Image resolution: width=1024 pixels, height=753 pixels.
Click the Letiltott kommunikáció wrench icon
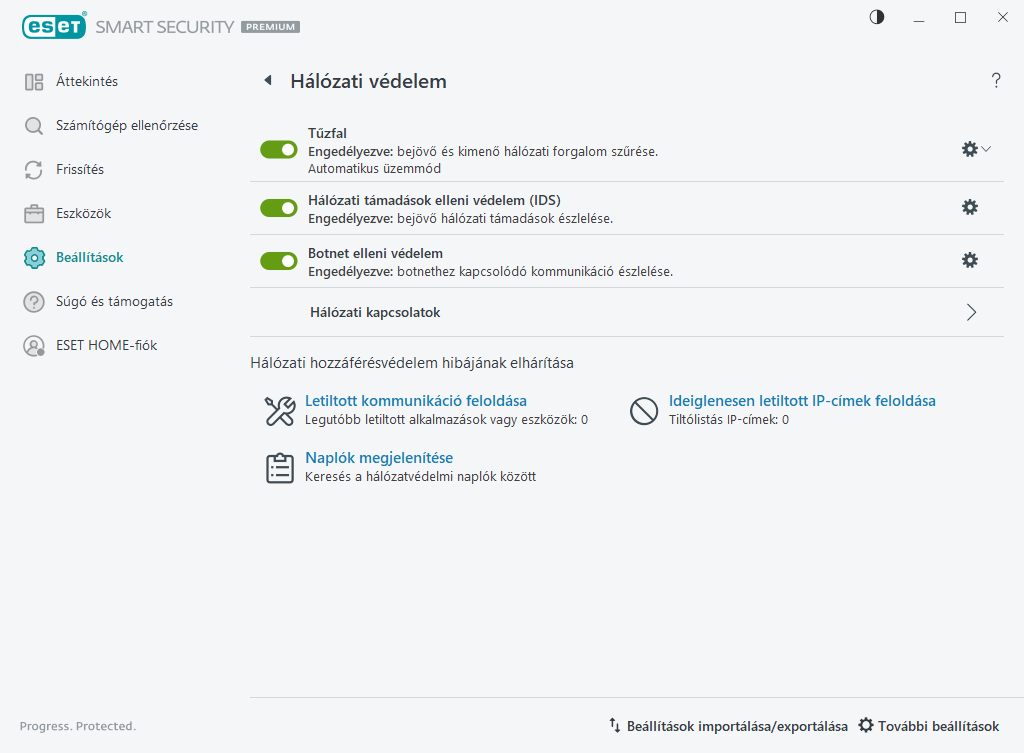click(x=279, y=410)
